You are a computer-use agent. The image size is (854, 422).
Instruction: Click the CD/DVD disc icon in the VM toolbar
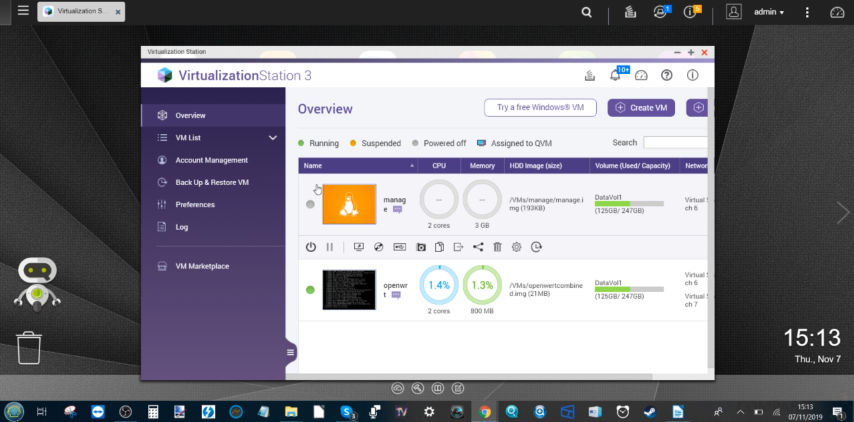379,247
